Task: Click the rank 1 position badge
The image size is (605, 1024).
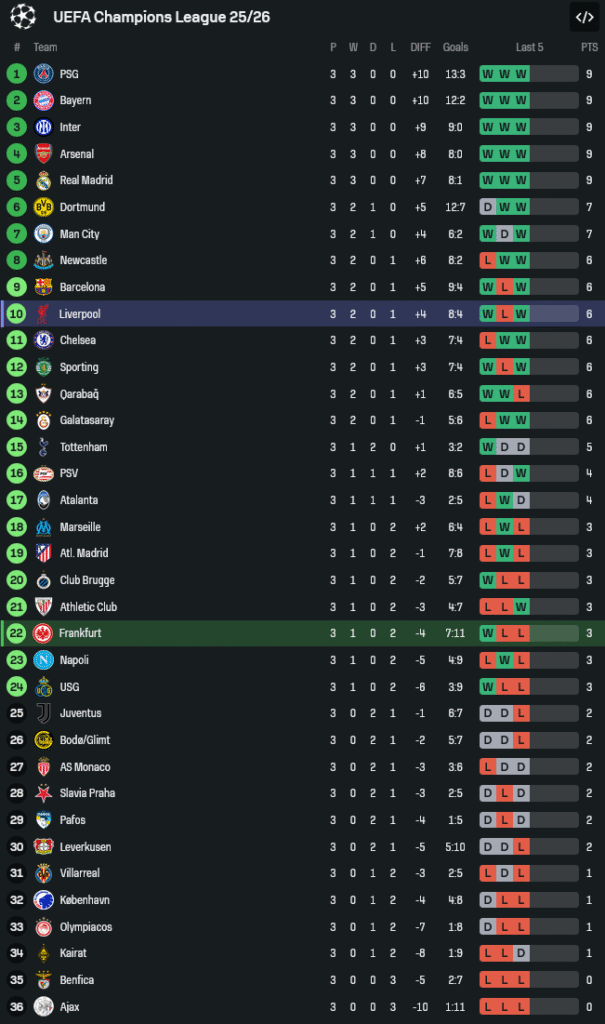Action: coord(16,74)
